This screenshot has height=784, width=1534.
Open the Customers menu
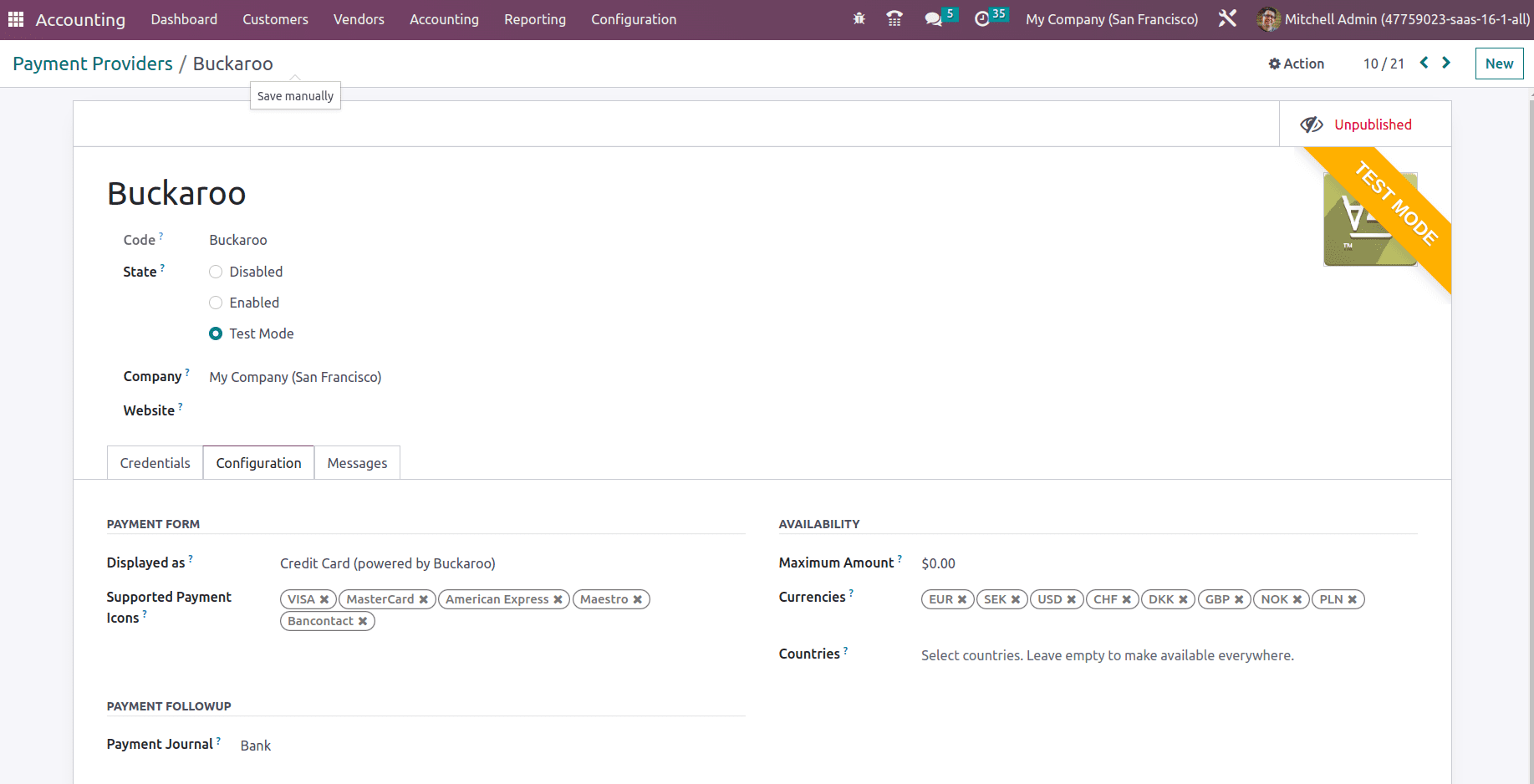pyautogui.click(x=275, y=19)
